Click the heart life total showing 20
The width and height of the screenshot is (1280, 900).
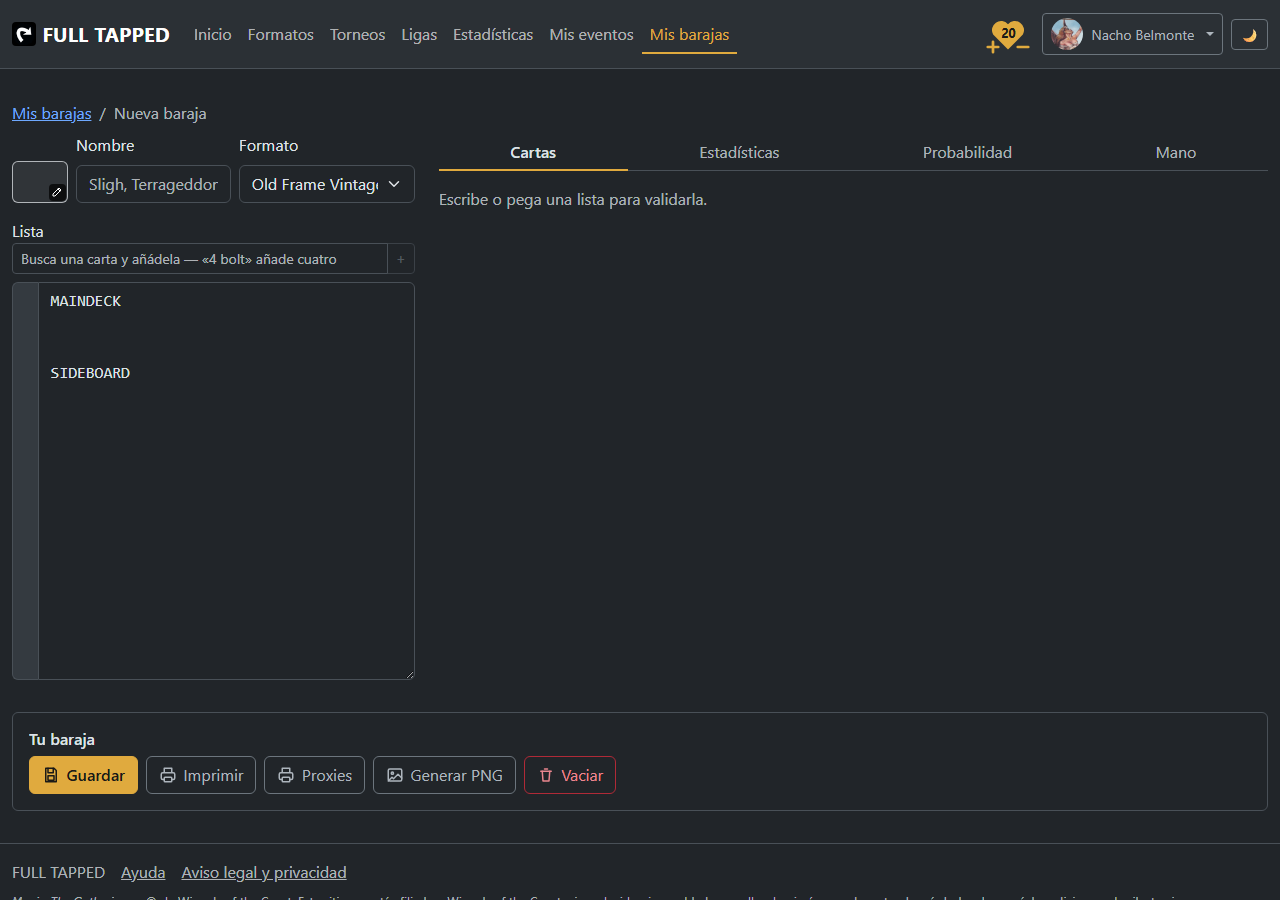coord(1008,33)
